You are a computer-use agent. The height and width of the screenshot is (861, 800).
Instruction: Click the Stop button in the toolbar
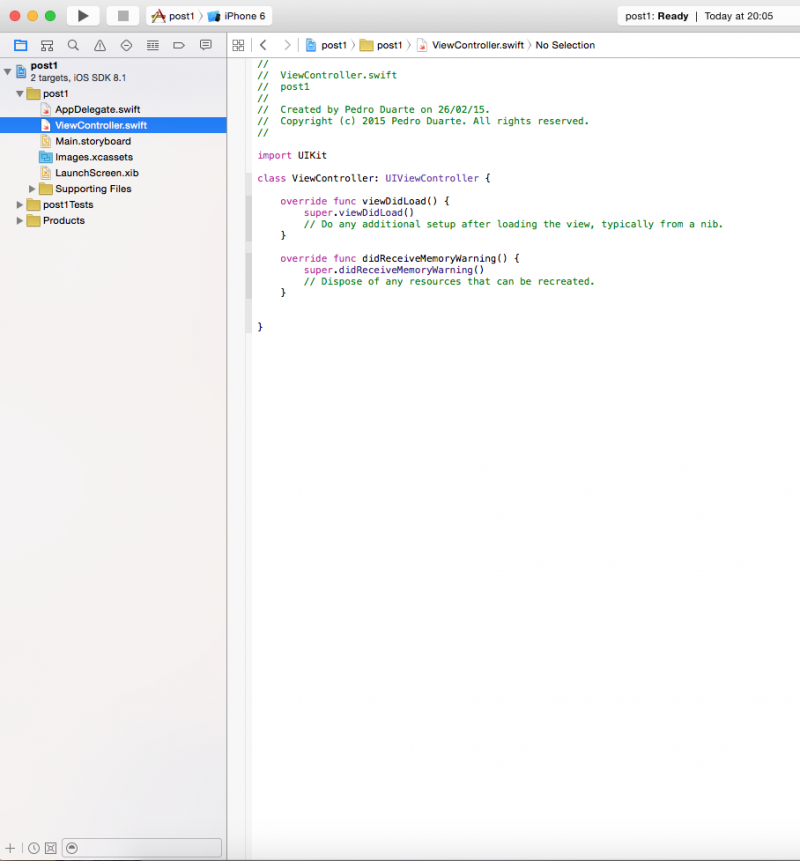123,16
